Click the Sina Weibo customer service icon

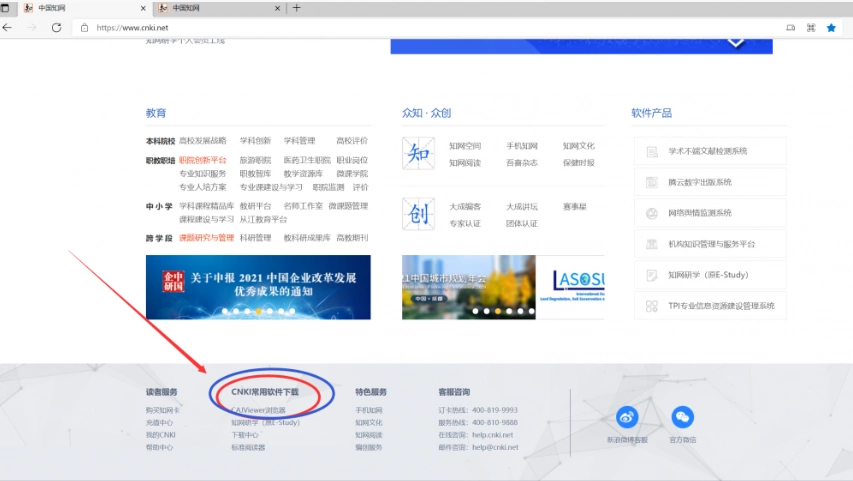point(627,417)
